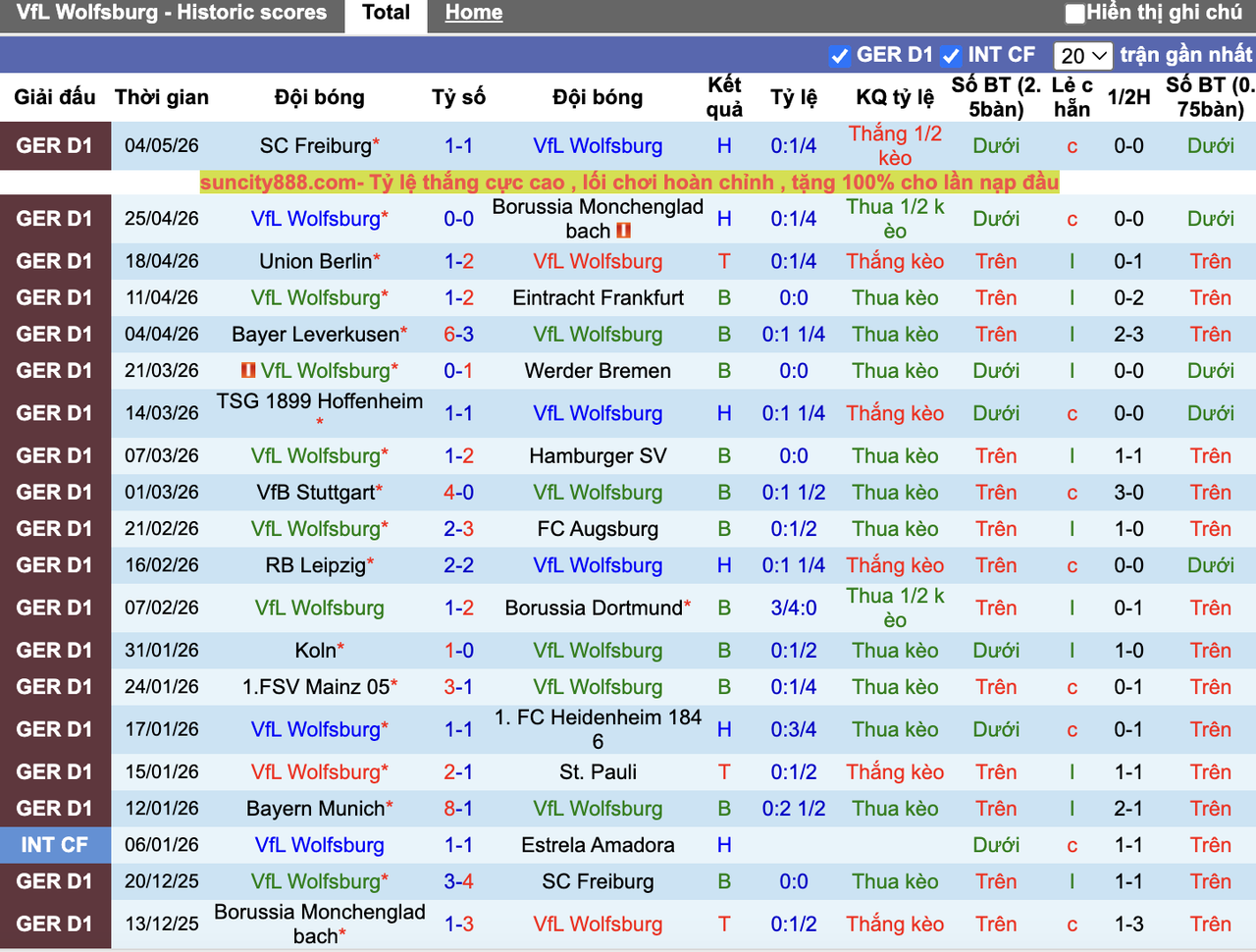The height and width of the screenshot is (952, 1256).
Task: Open Union Berlin team link
Action: pyautogui.click(x=316, y=261)
